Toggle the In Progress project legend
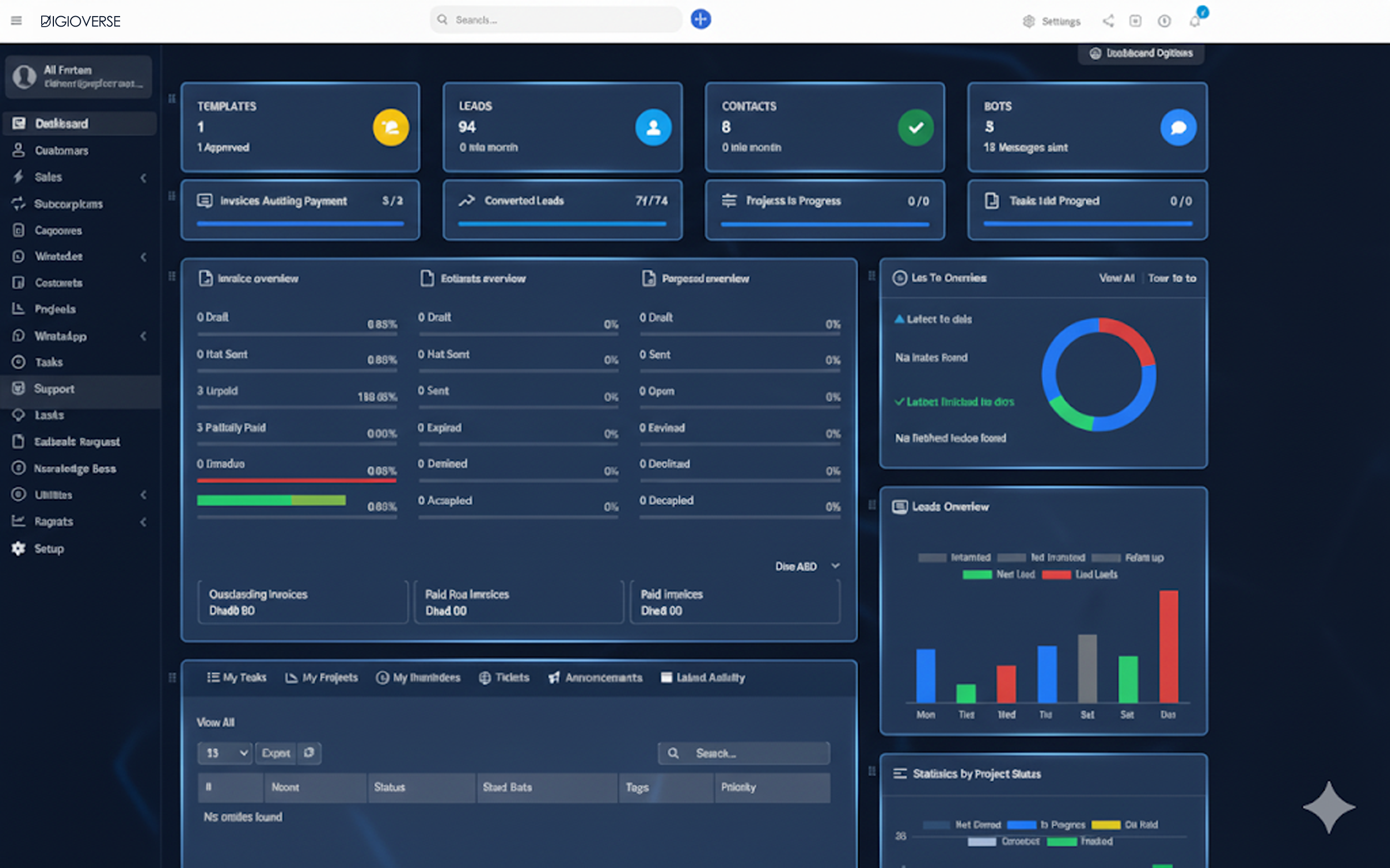1390x868 pixels. point(1046,825)
